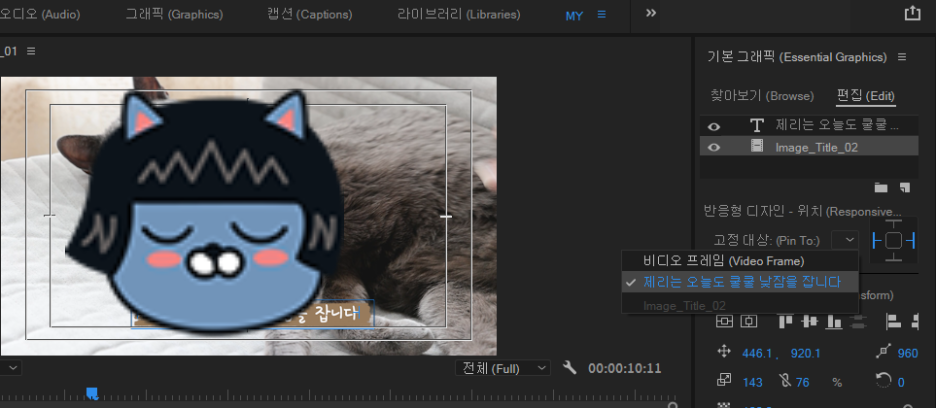Viewport: 936px width, 408px height.
Task: Toggle the uniform scale link lock icon
Action: click(x=785, y=381)
